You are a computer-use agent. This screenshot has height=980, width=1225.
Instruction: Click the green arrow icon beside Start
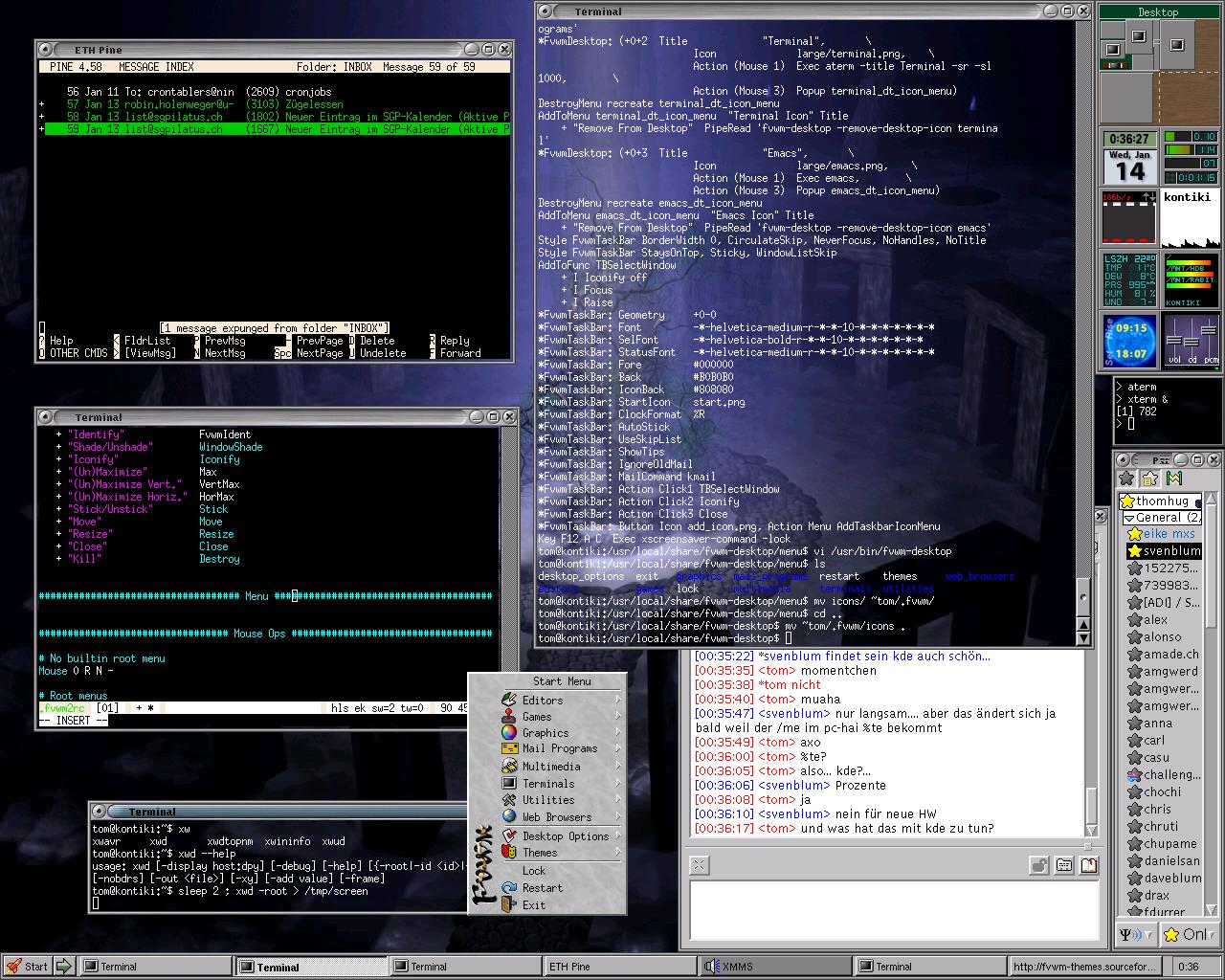click(64, 967)
